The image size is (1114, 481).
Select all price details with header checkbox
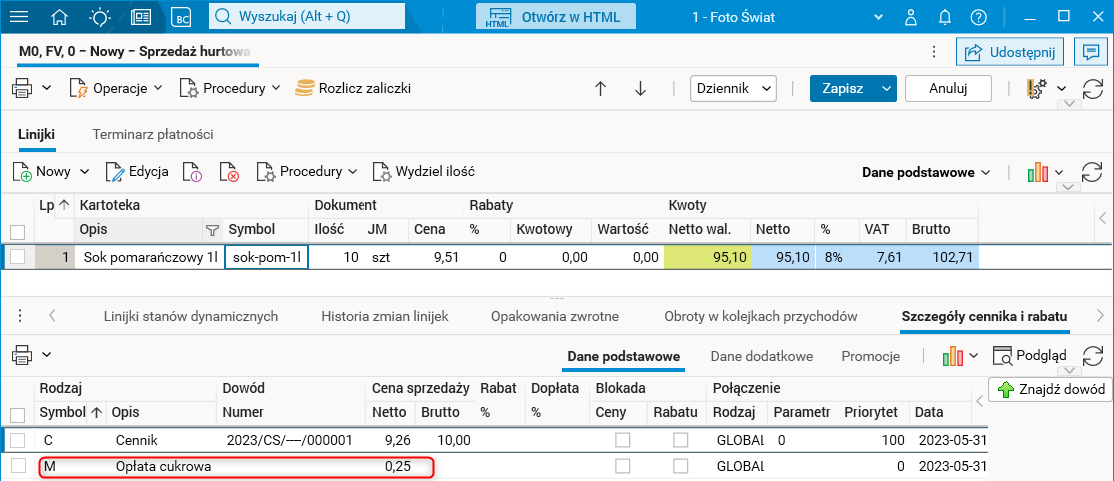click(x=18, y=414)
